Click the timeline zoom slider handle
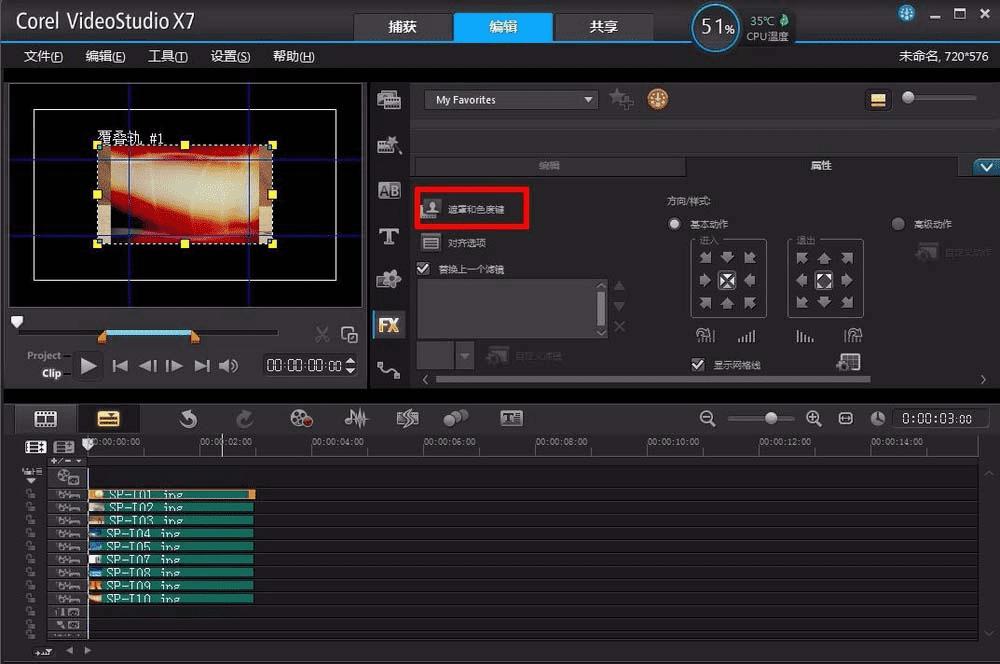 coord(771,418)
